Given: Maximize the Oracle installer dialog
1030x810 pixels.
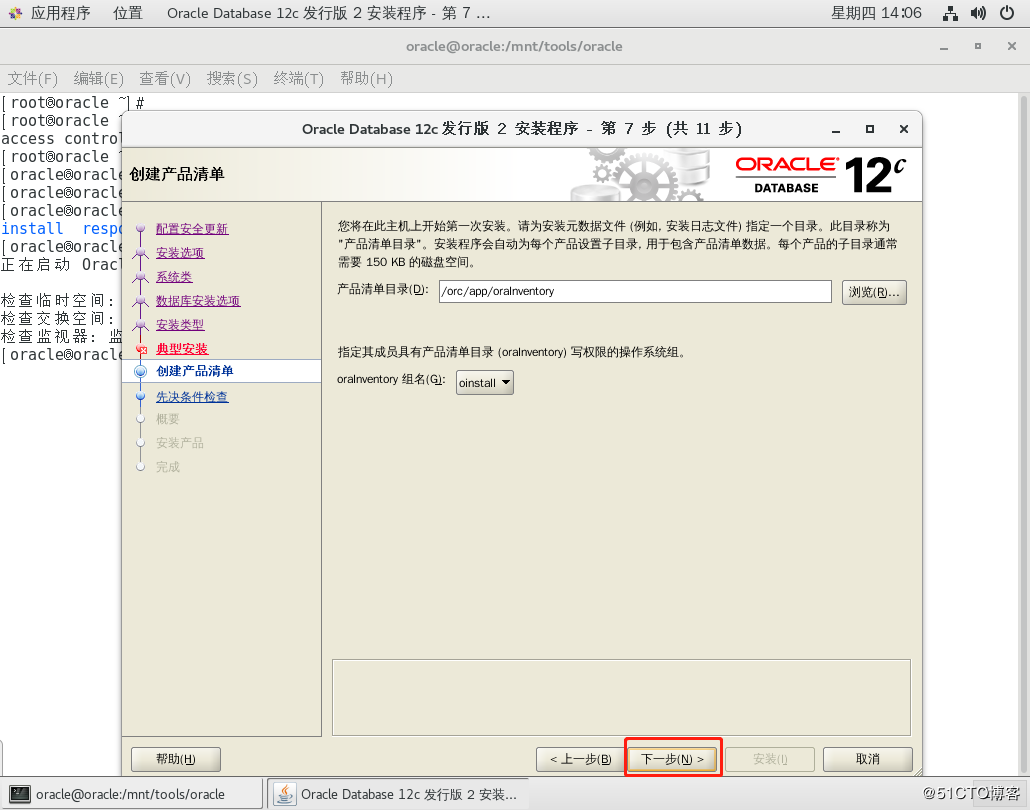Looking at the screenshot, I should coord(870,129).
